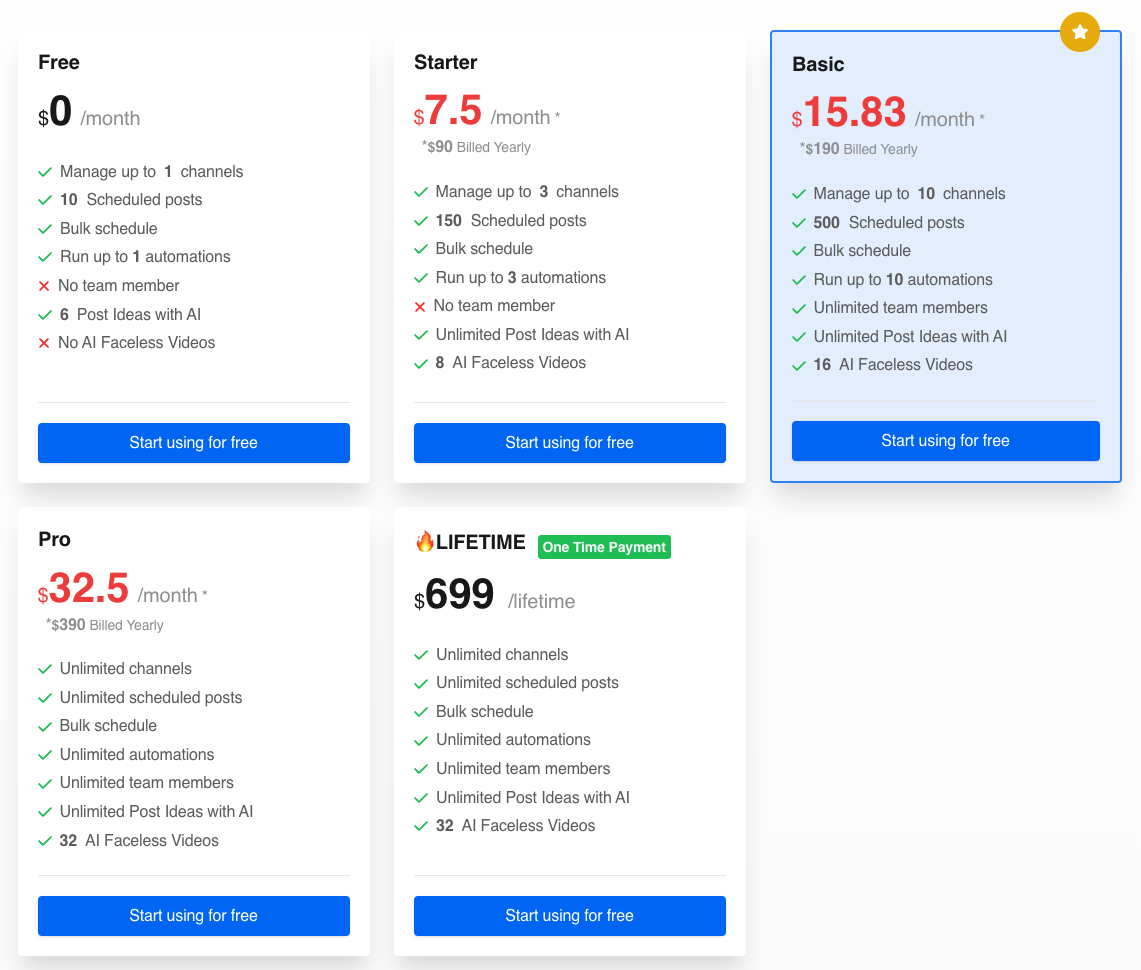Viewport: 1141px width, 970px height.
Task: Click the gold star badge on Basic plan
Action: click(1079, 33)
